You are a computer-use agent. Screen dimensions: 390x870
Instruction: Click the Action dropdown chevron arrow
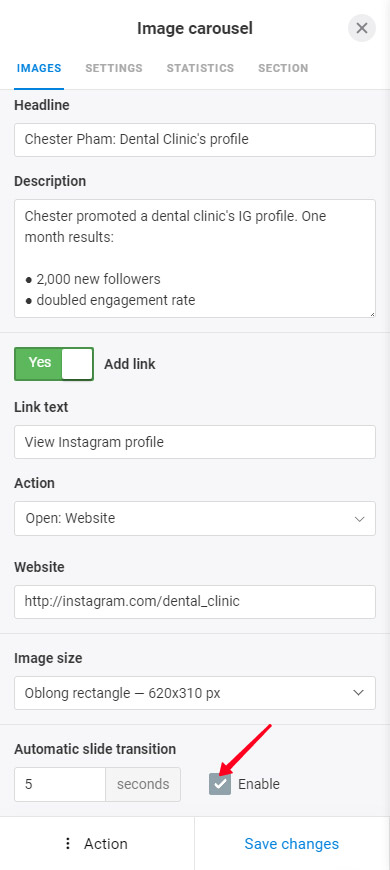point(359,519)
